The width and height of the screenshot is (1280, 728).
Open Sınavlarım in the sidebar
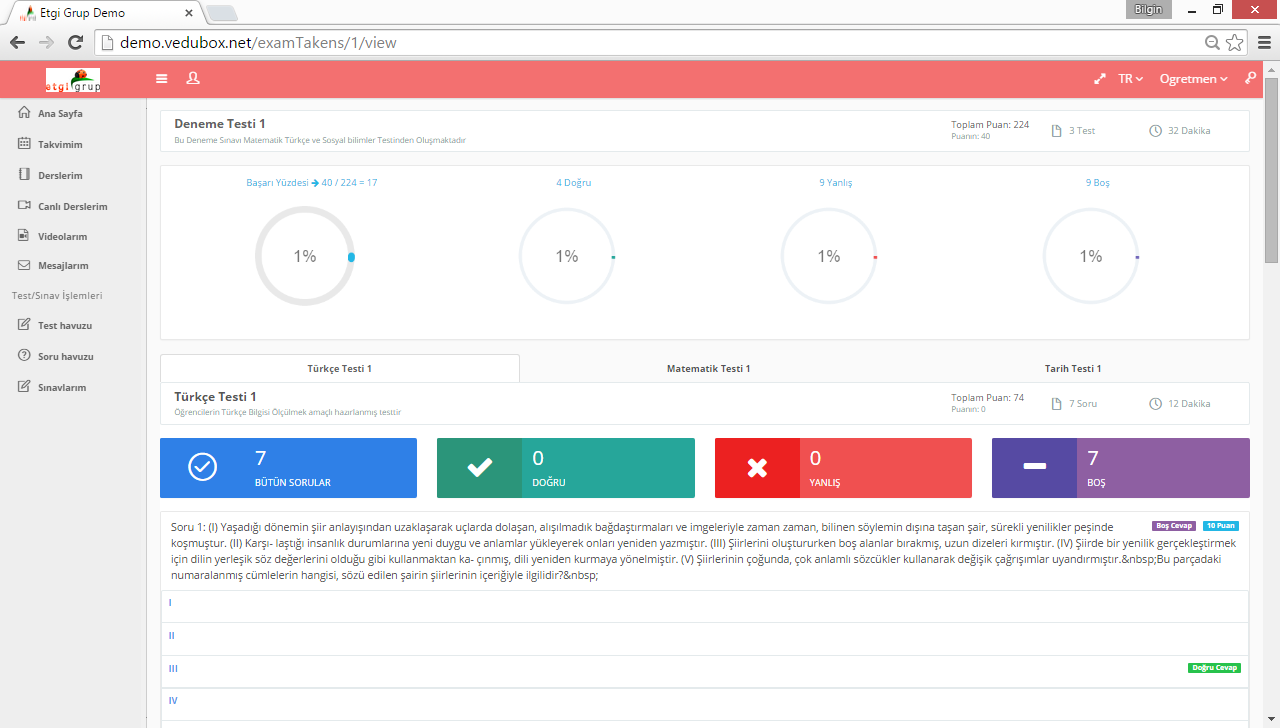tap(62, 388)
